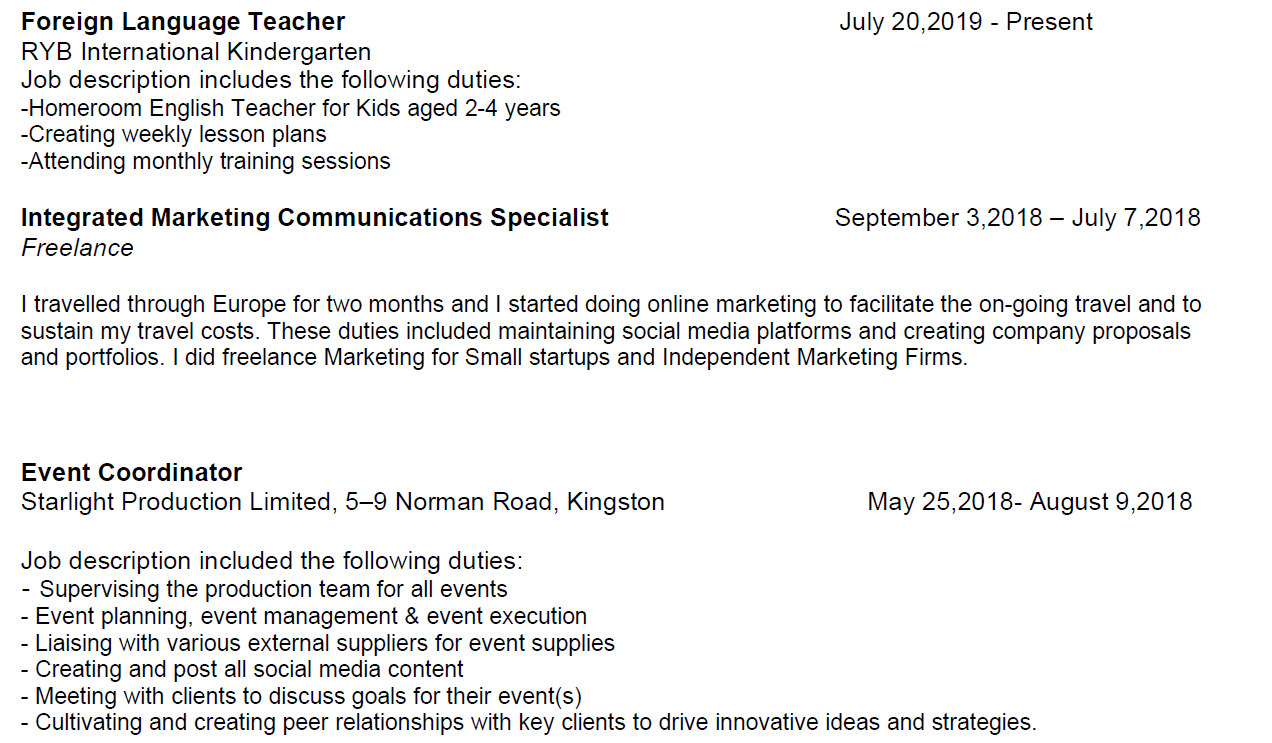1272x743 pixels.
Task: Click the Creating weekly lesson plans line
Action: [x=174, y=134]
